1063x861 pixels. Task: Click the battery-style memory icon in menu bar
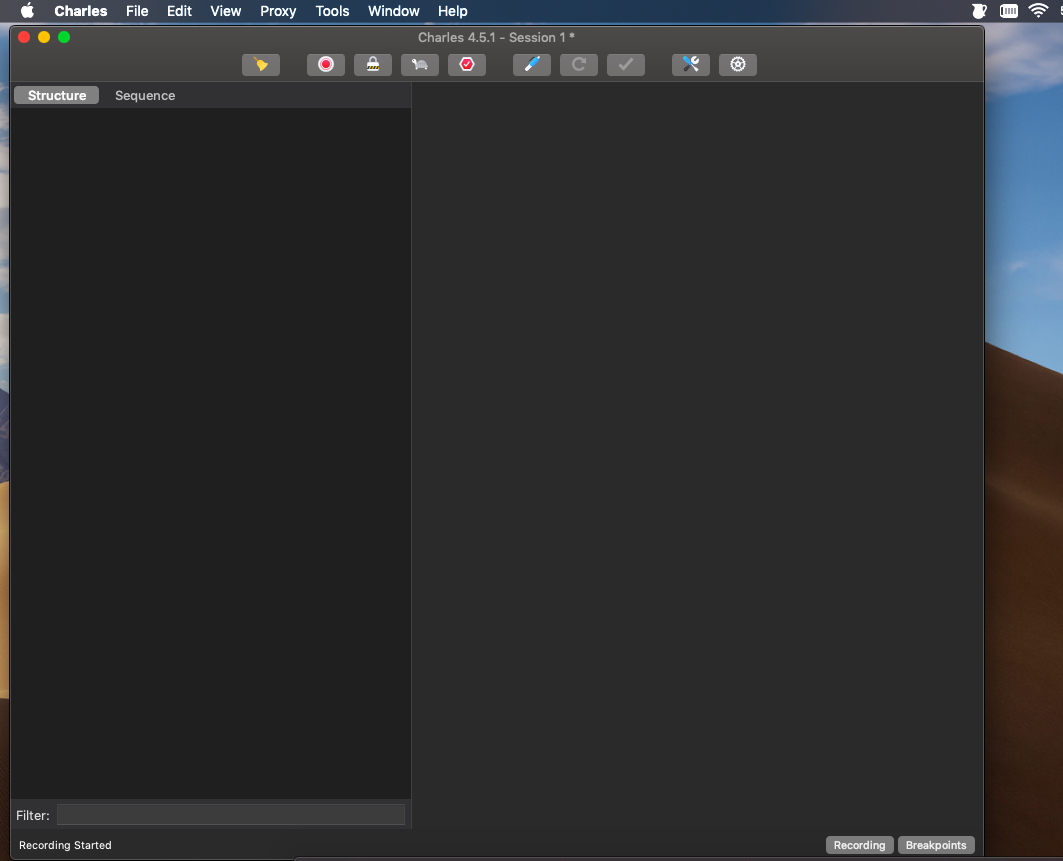pos(1009,10)
